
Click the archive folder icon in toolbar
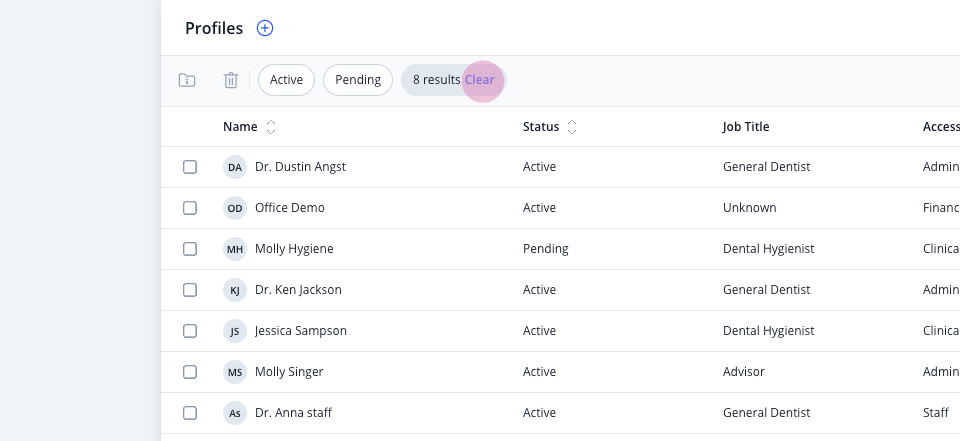pyautogui.click(x=187, y=80)
